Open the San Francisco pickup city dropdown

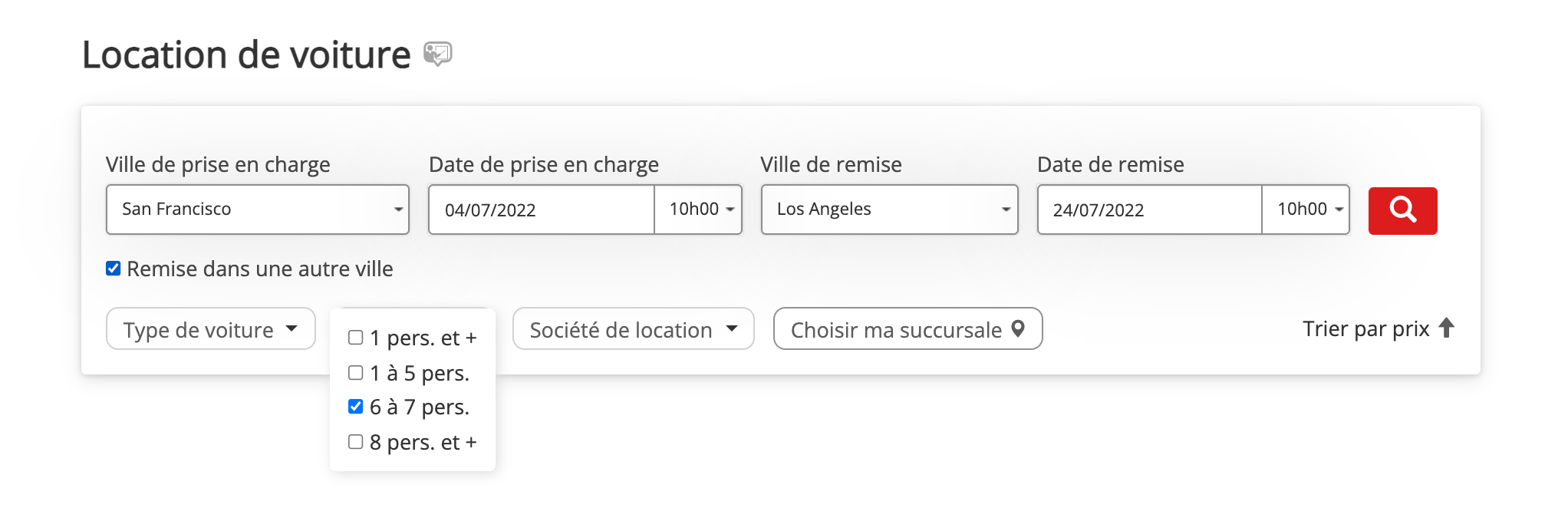[x=257, y=209]
